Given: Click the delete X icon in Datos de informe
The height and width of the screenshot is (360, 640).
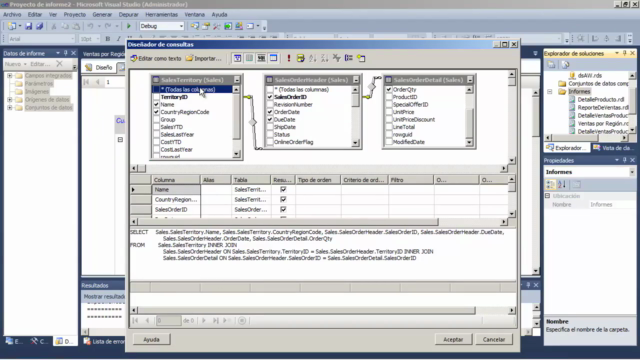Looking at the screenshot, I should [60, 64].
